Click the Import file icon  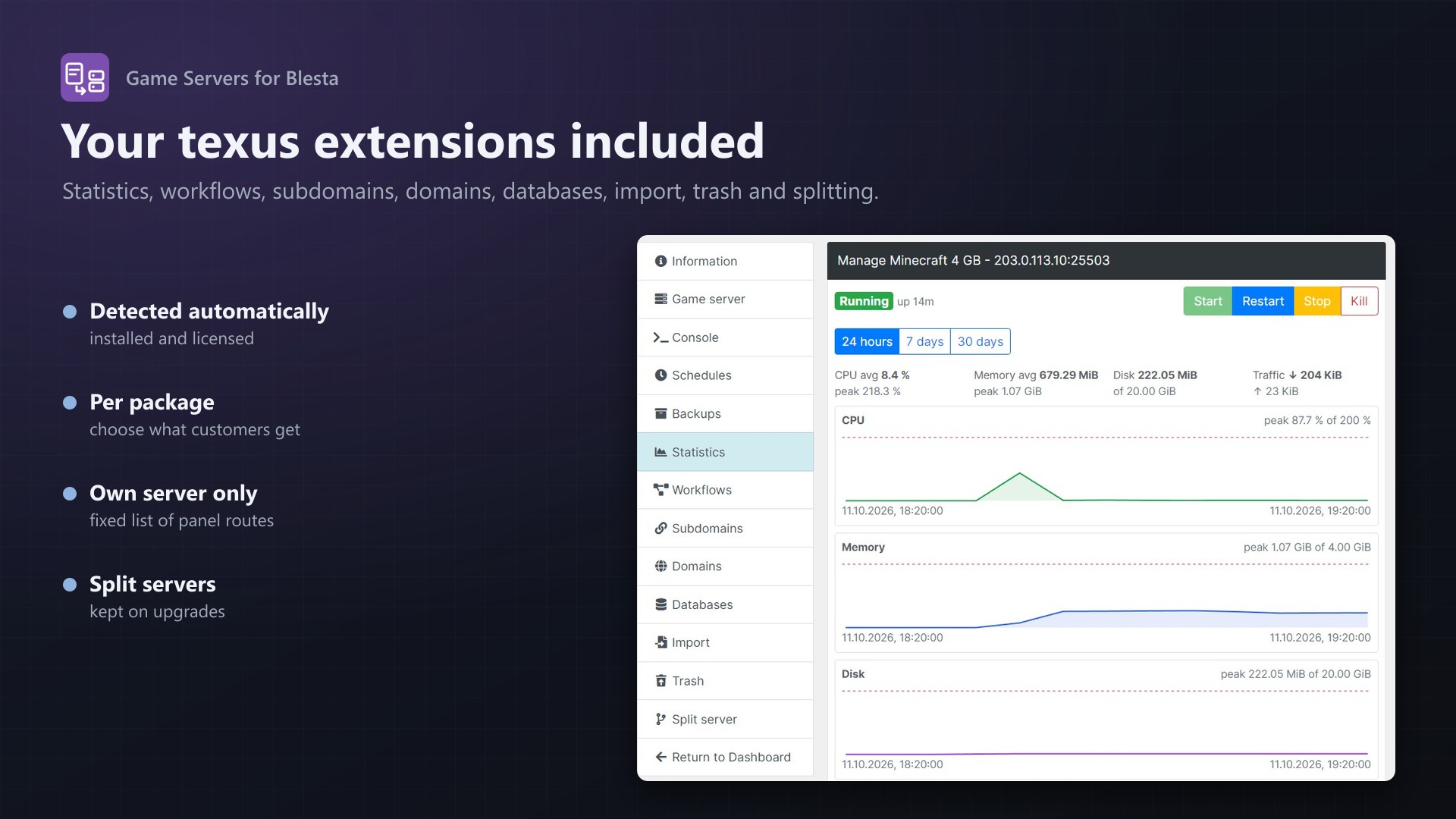661,642
